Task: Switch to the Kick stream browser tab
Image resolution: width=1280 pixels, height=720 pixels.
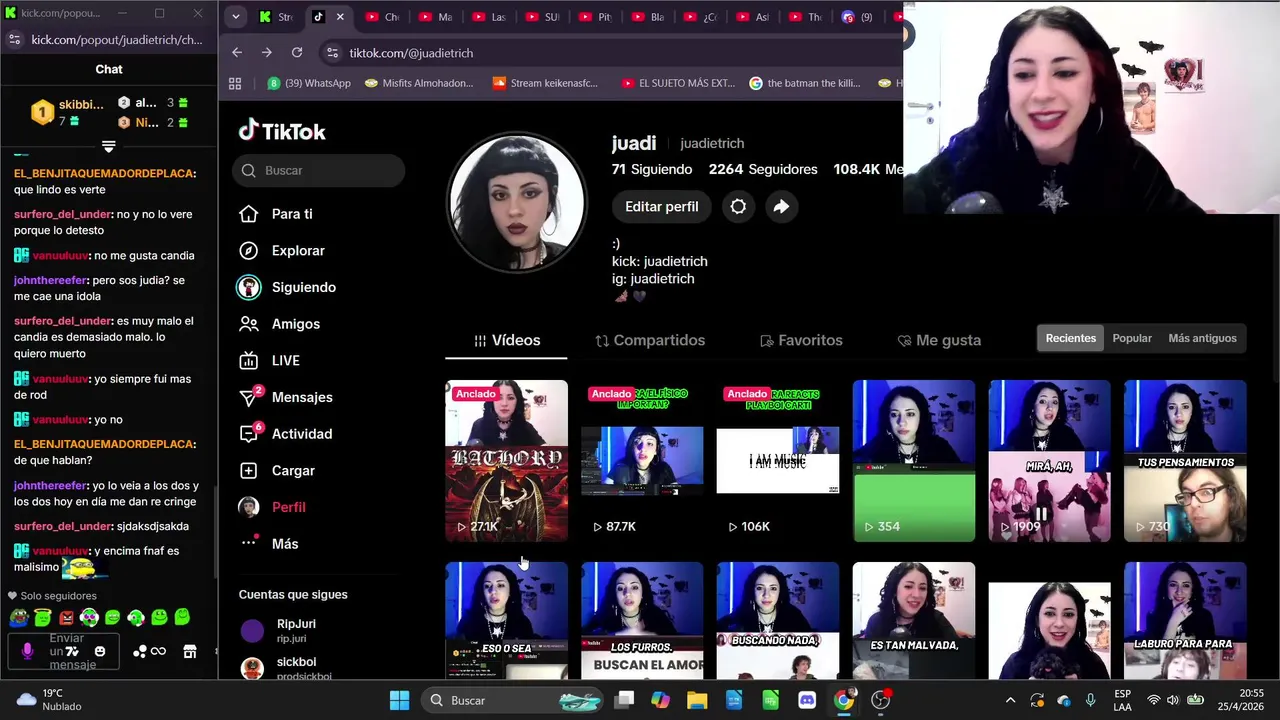Action: (x=275, y=17)
